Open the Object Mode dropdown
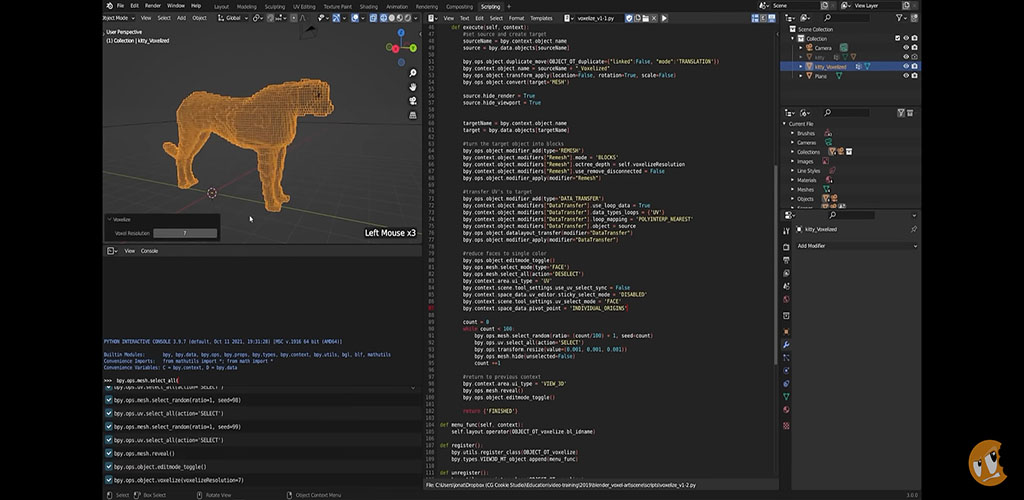Image resolution: width=1024 pixels, height=500 pixels. click(118, 18)
